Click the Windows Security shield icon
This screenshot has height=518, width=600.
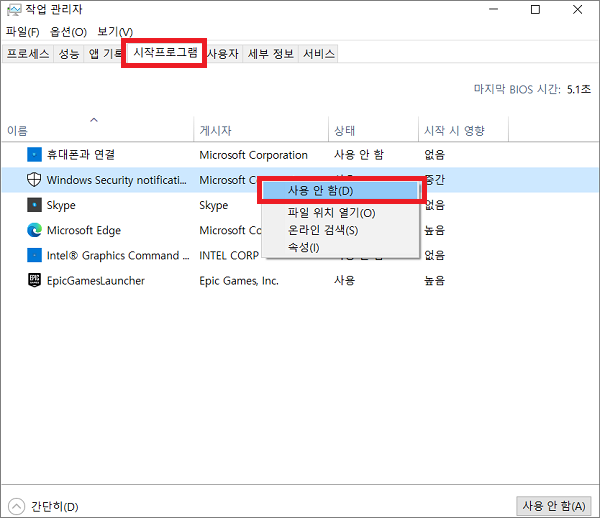pos(34,180)
